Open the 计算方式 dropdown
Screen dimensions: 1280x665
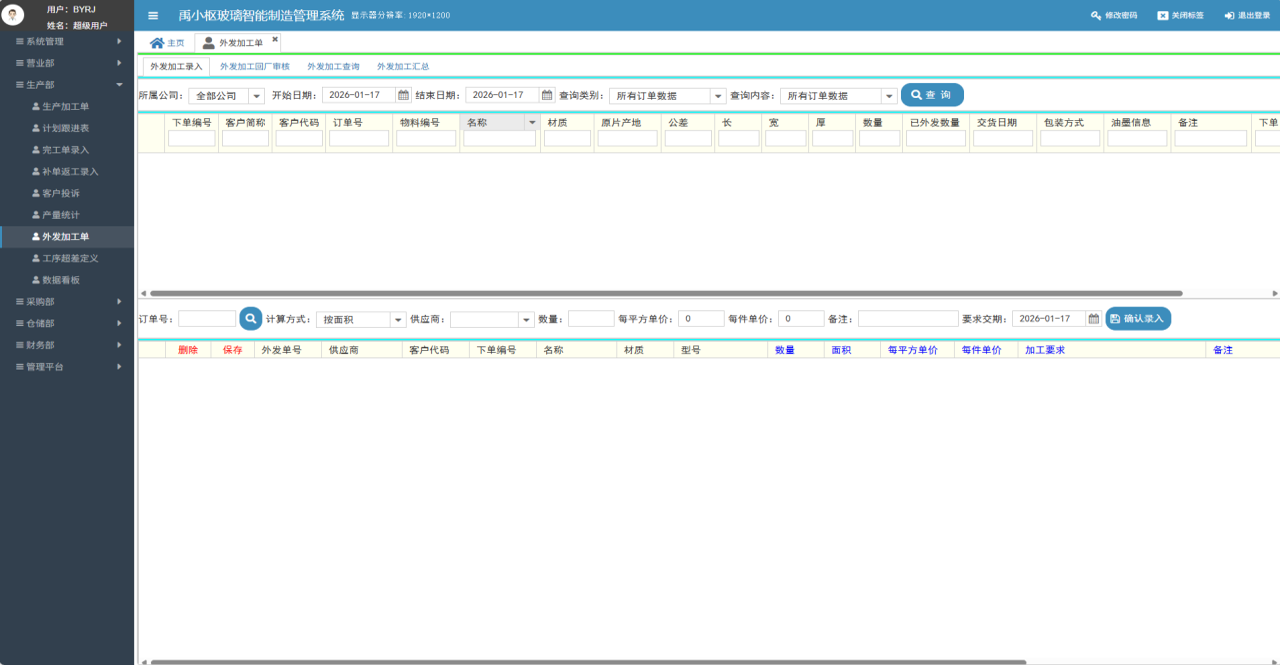pyautogui.click(x=397, y=320)
